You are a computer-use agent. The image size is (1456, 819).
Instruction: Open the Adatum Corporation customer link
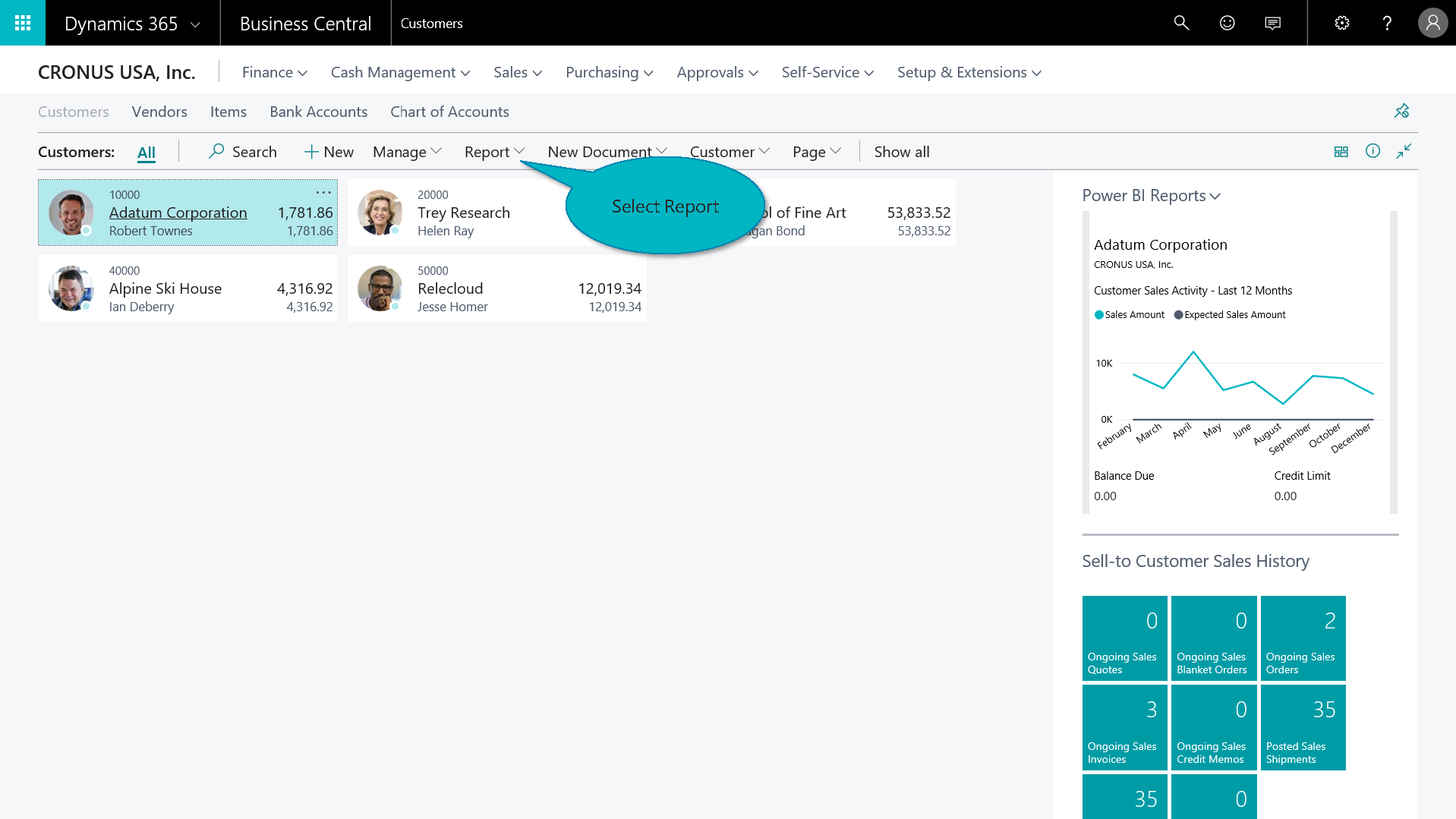click(x=178, y=213)
